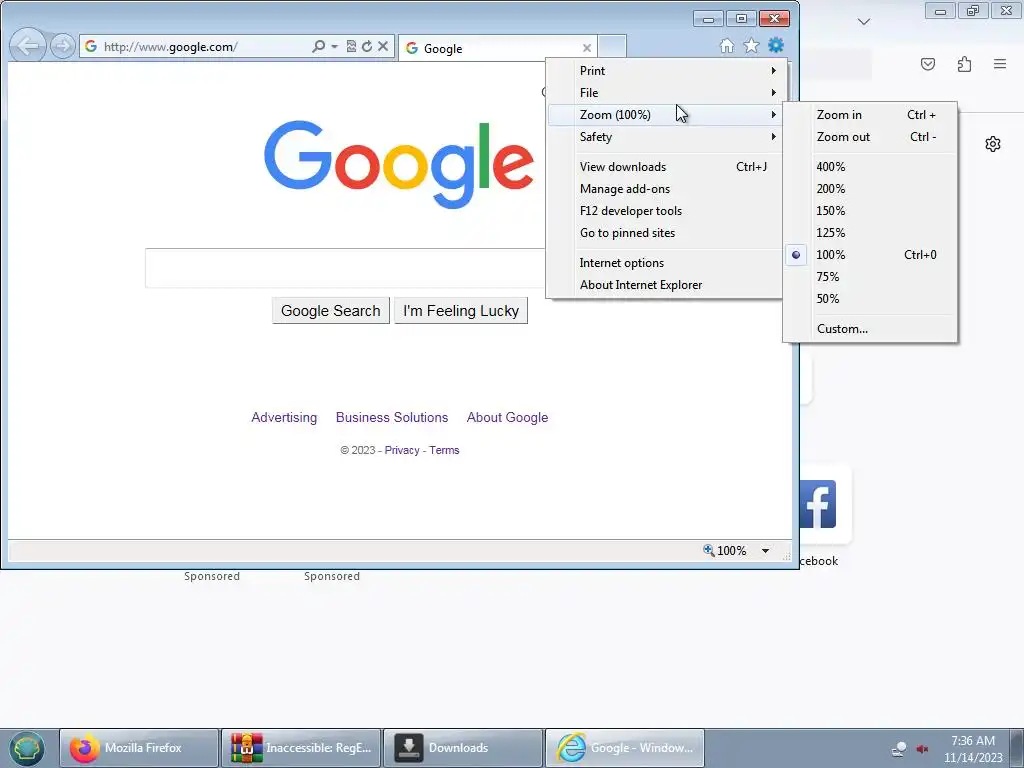The image size is (1024, 768).
Task: Expand the File submenu
Action: click(667, 93)
